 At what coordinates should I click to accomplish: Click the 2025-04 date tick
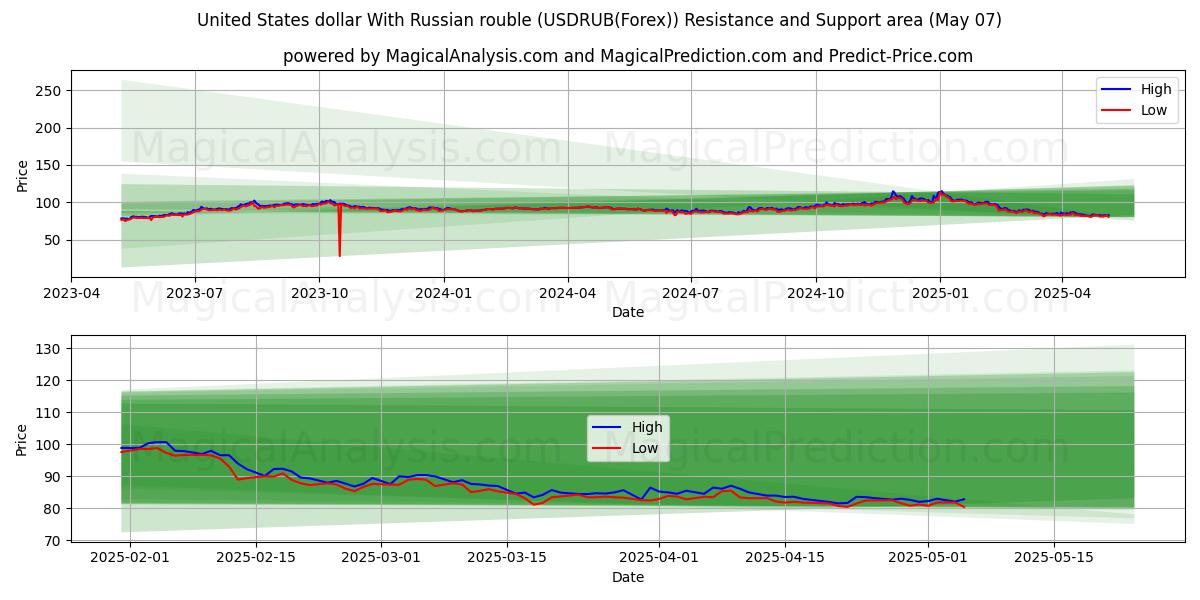1062,294
